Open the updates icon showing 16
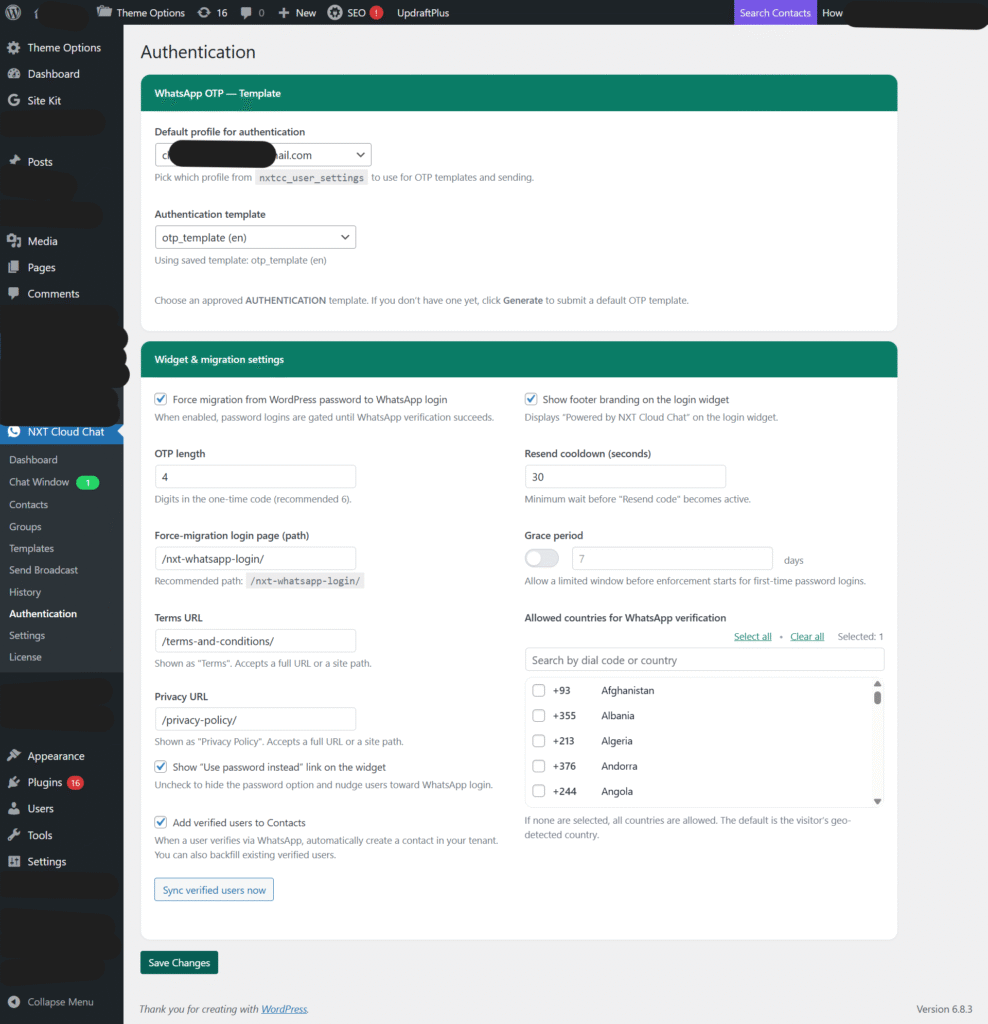Screen dimensions: 988x1024 click(x=204, y=13)
